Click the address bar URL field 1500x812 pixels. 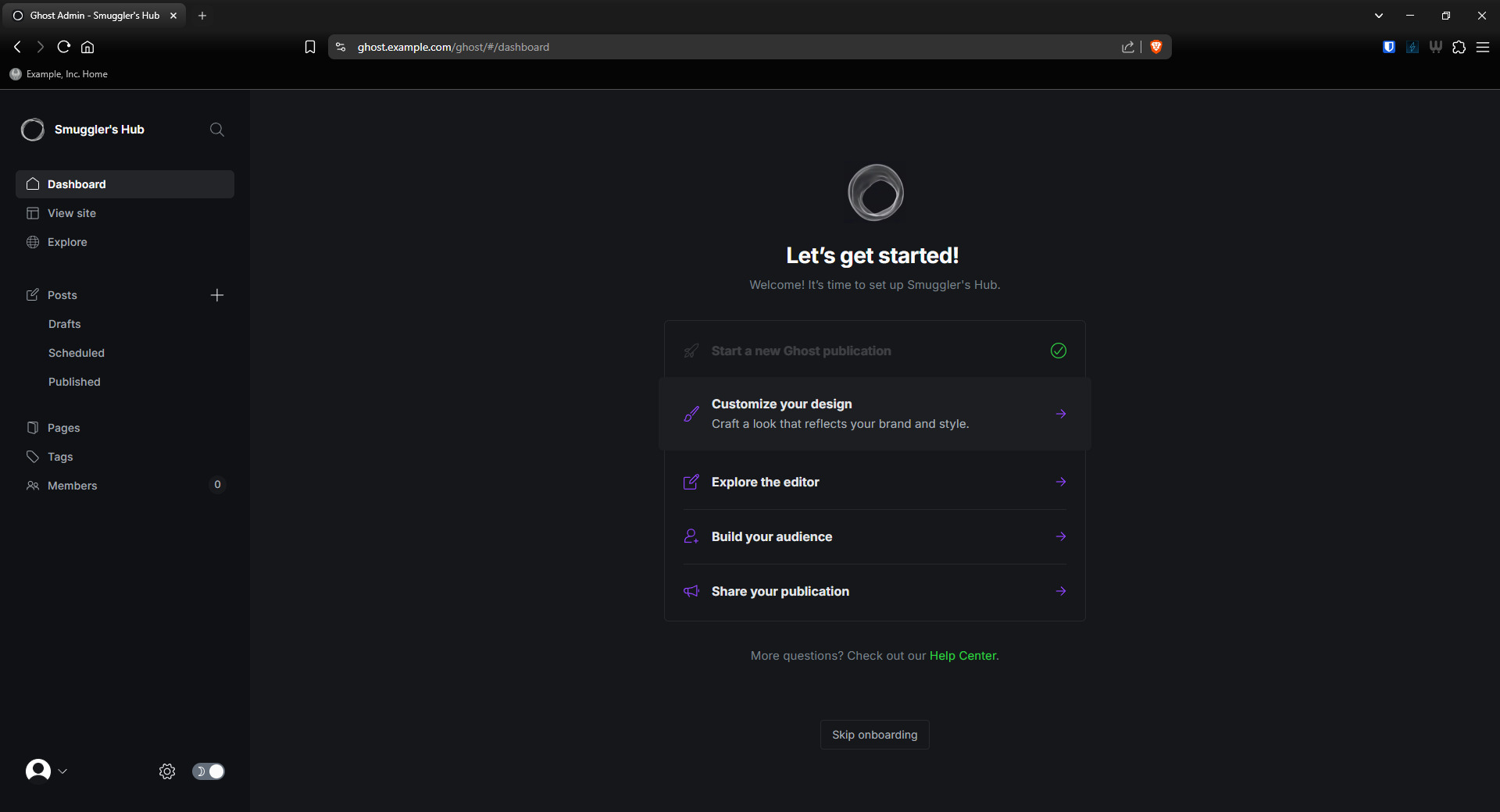coord(703,47)
